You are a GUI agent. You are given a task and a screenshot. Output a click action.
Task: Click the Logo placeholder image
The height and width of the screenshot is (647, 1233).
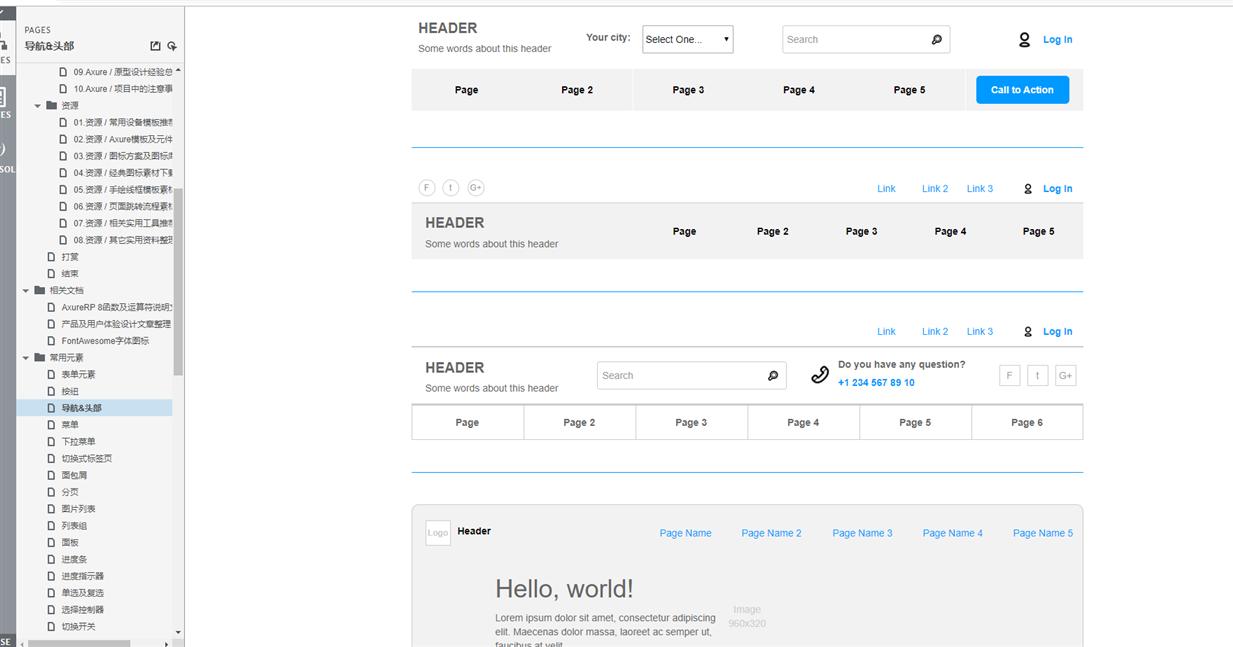pyautogui.click(x=438, y=533)
